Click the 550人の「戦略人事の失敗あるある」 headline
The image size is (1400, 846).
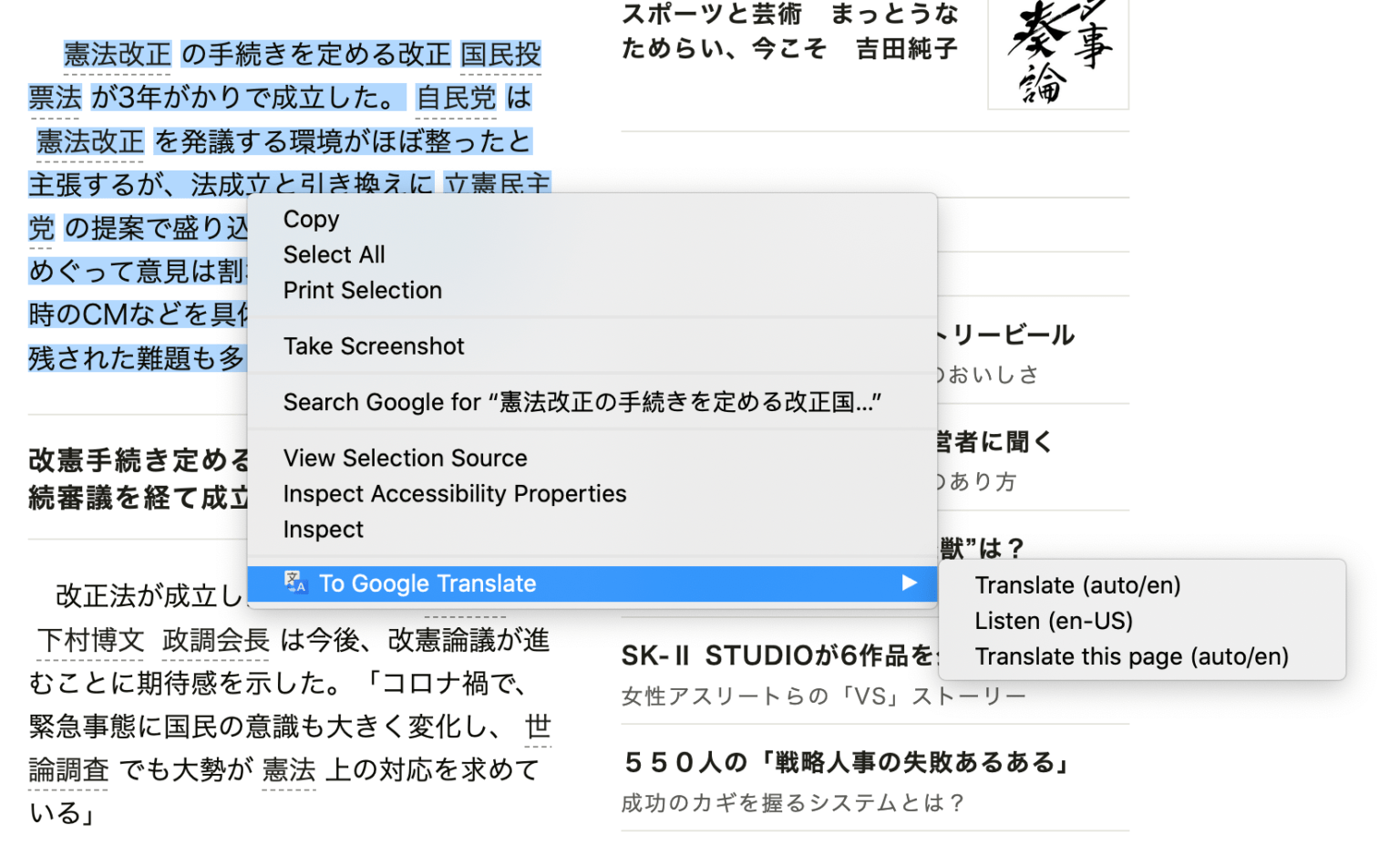click(846, 763)
